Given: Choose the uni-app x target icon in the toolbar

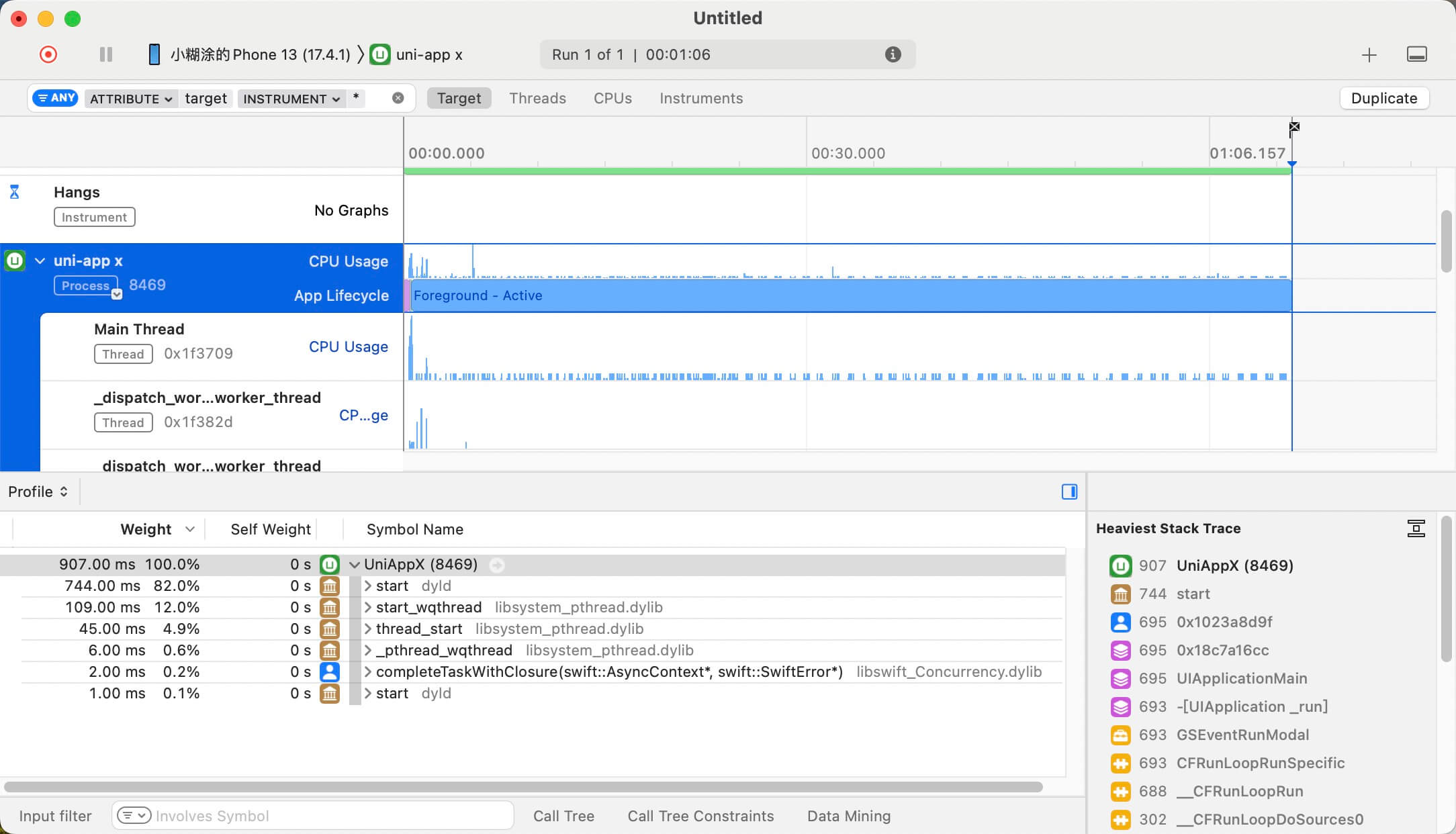Looking at the screenshot, I should click(380, 54).
